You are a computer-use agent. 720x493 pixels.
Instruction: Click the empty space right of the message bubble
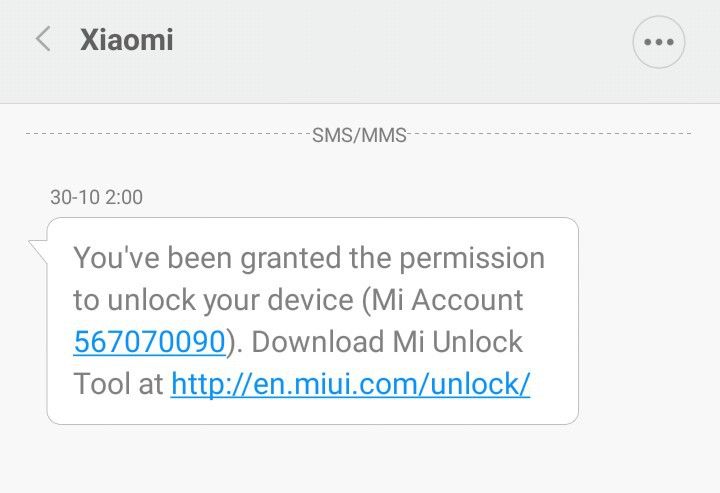[x=648, y=321]
